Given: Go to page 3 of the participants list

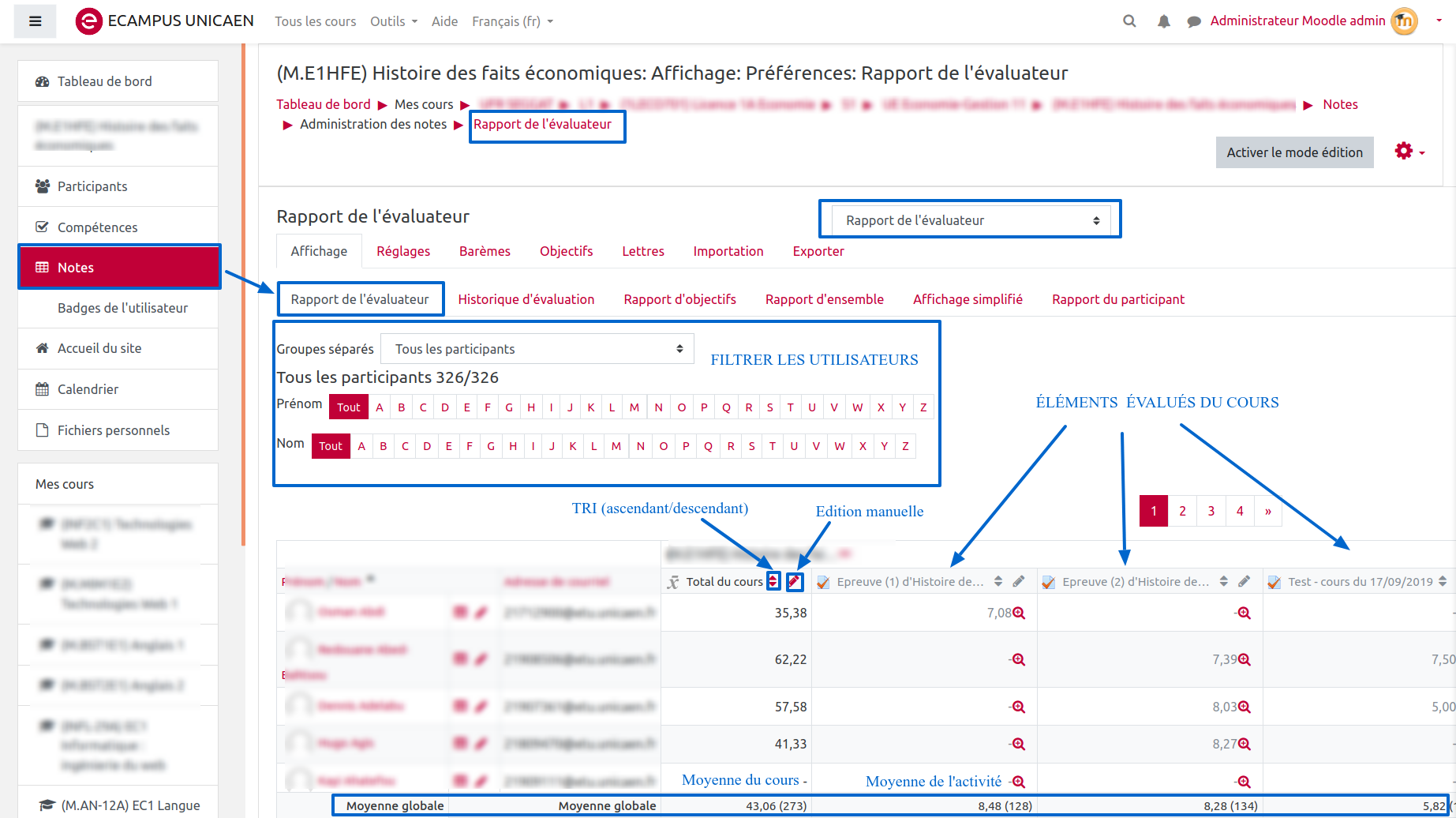Looking at the screenshot, I should (1211, 511).
